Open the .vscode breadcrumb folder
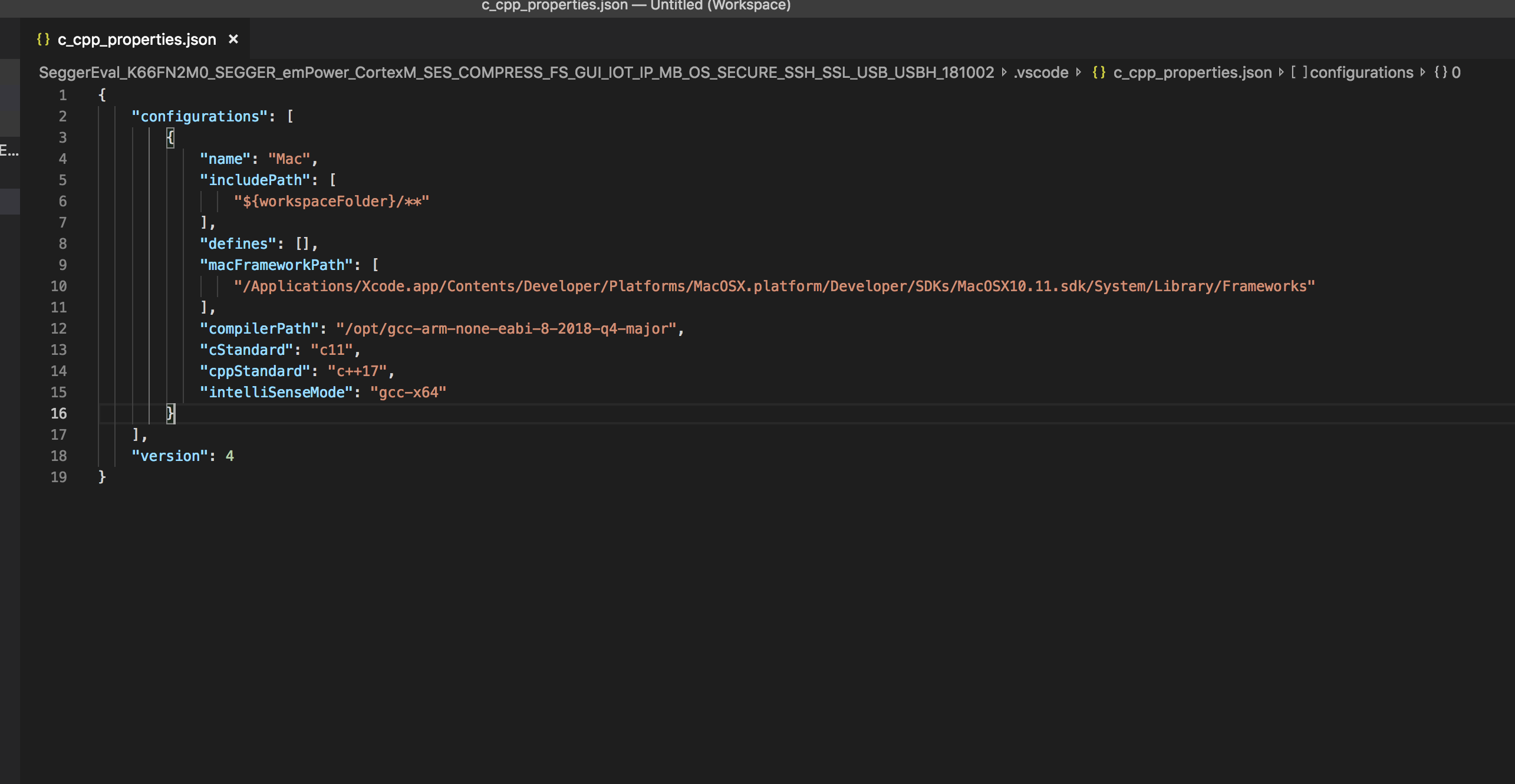The image size is (1515, 784). (x=1041, y=73)
